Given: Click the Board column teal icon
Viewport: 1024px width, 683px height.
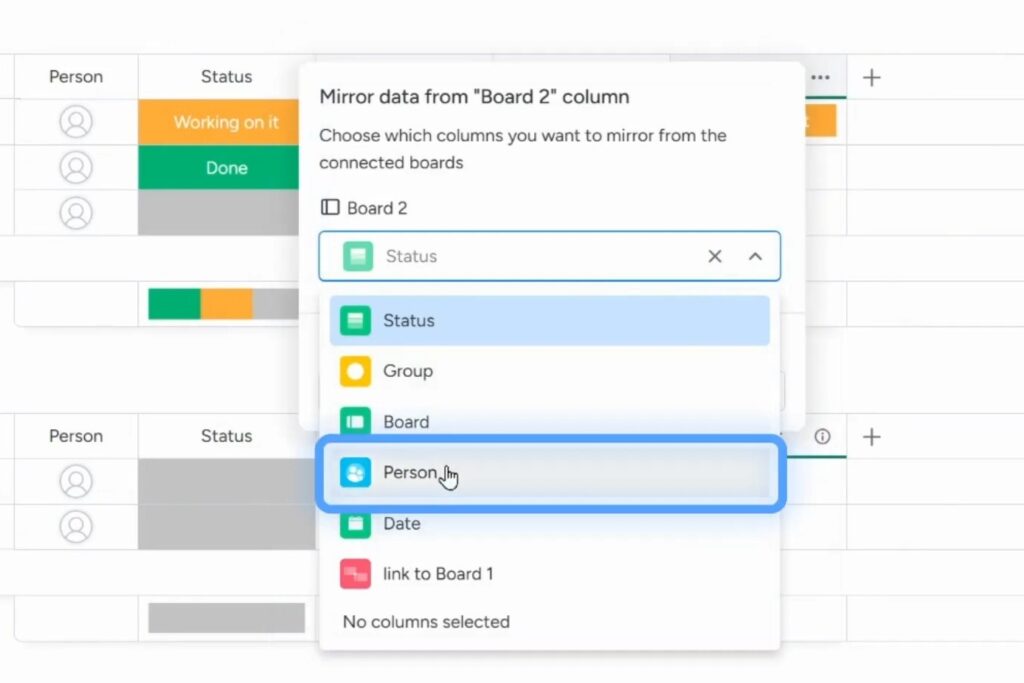Looking at the screenshot, I should [357, 422].
